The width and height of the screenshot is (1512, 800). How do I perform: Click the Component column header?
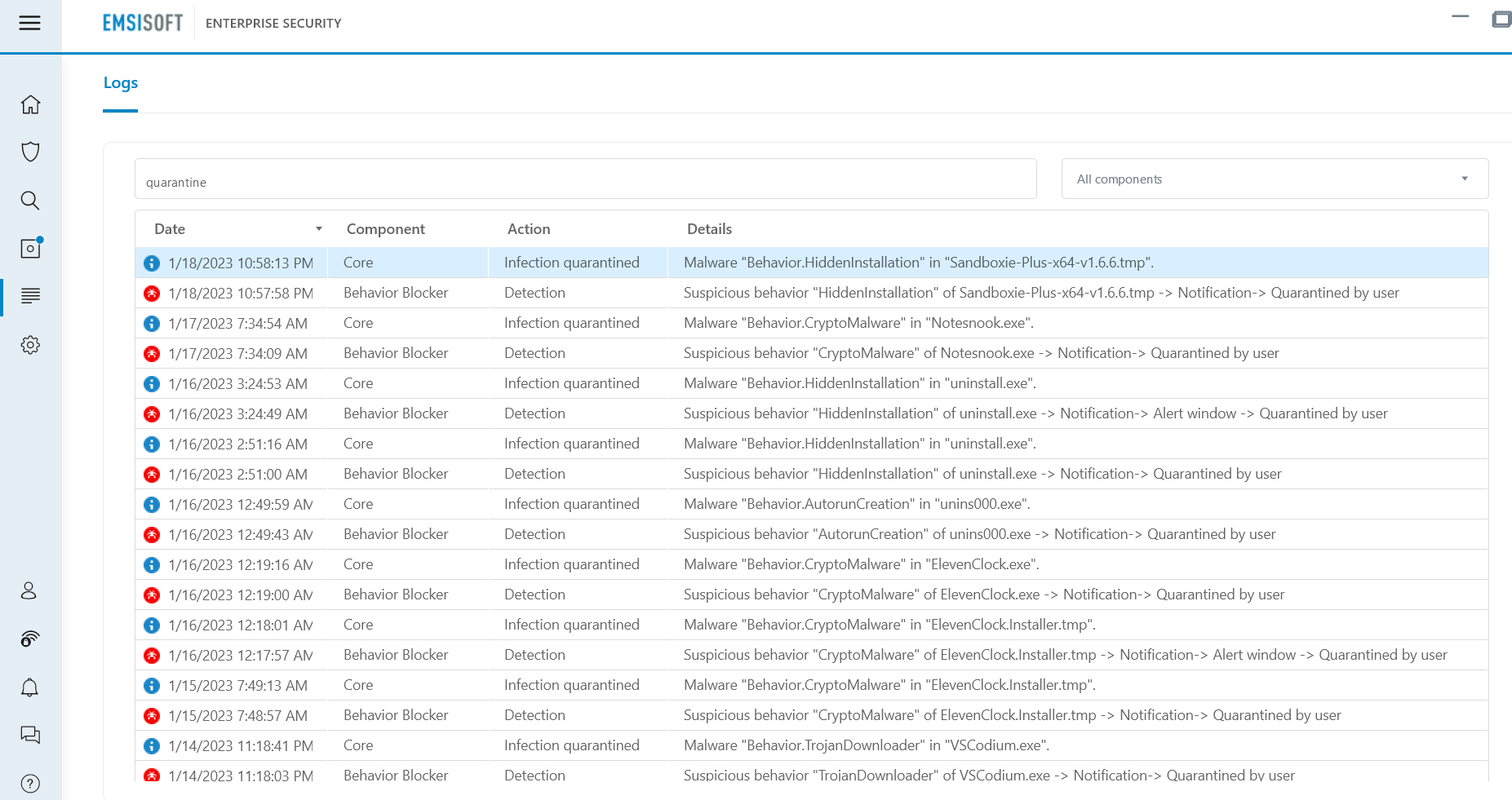pos(385,229)
